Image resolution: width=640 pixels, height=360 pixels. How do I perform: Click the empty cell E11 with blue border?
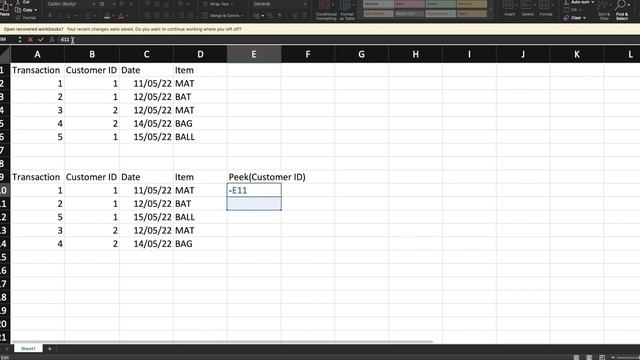pyautogui.click(x=254, y=204)
